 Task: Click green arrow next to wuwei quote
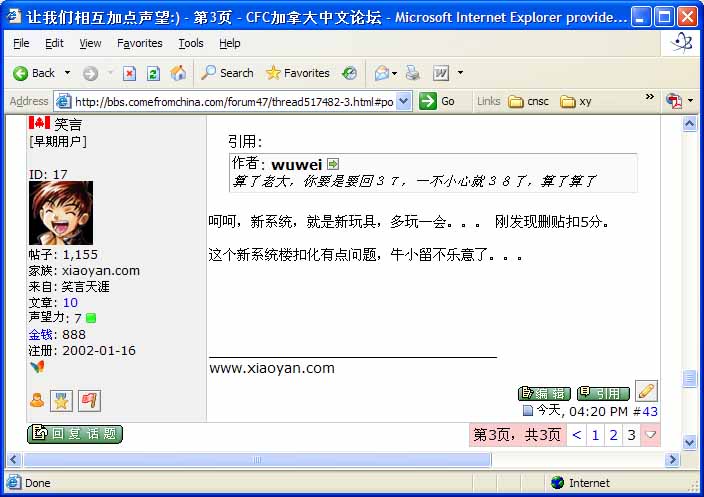tap(333, 163)
